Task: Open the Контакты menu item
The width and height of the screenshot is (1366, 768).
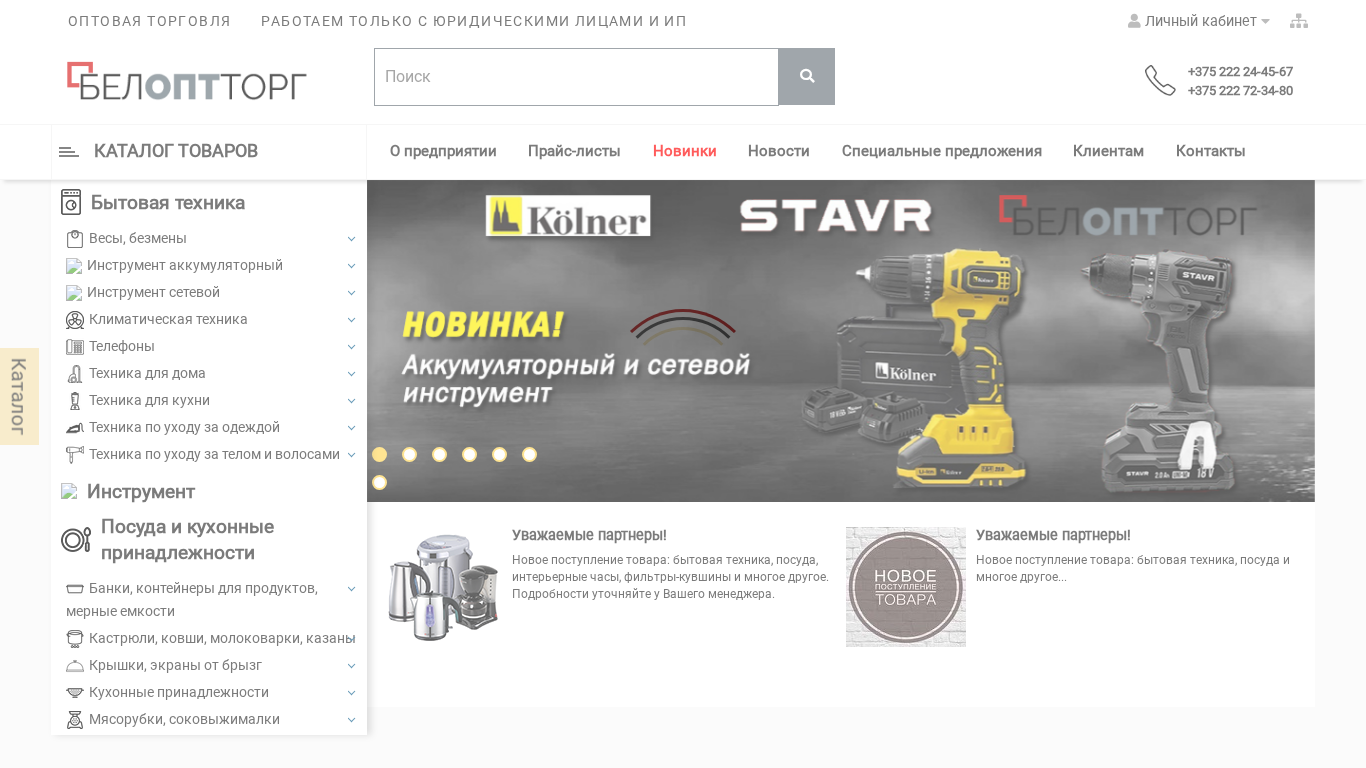Action: point(1211,151)
